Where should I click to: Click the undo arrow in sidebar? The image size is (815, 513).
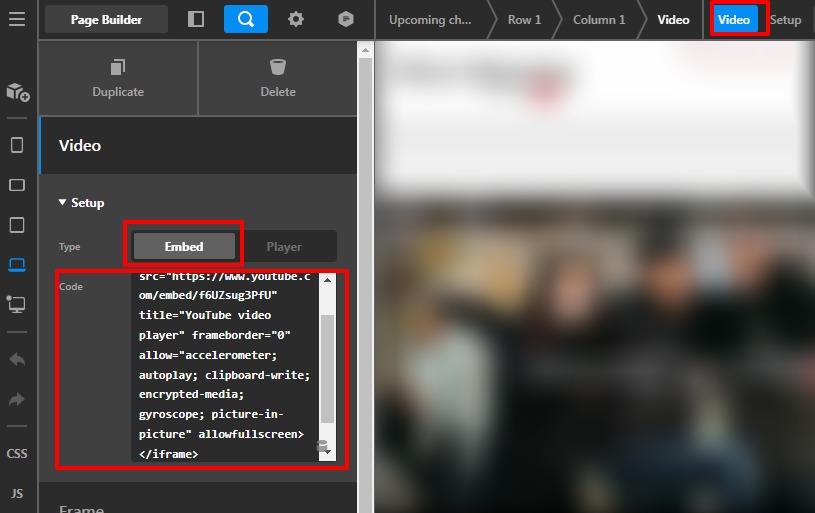pos(17,359)
